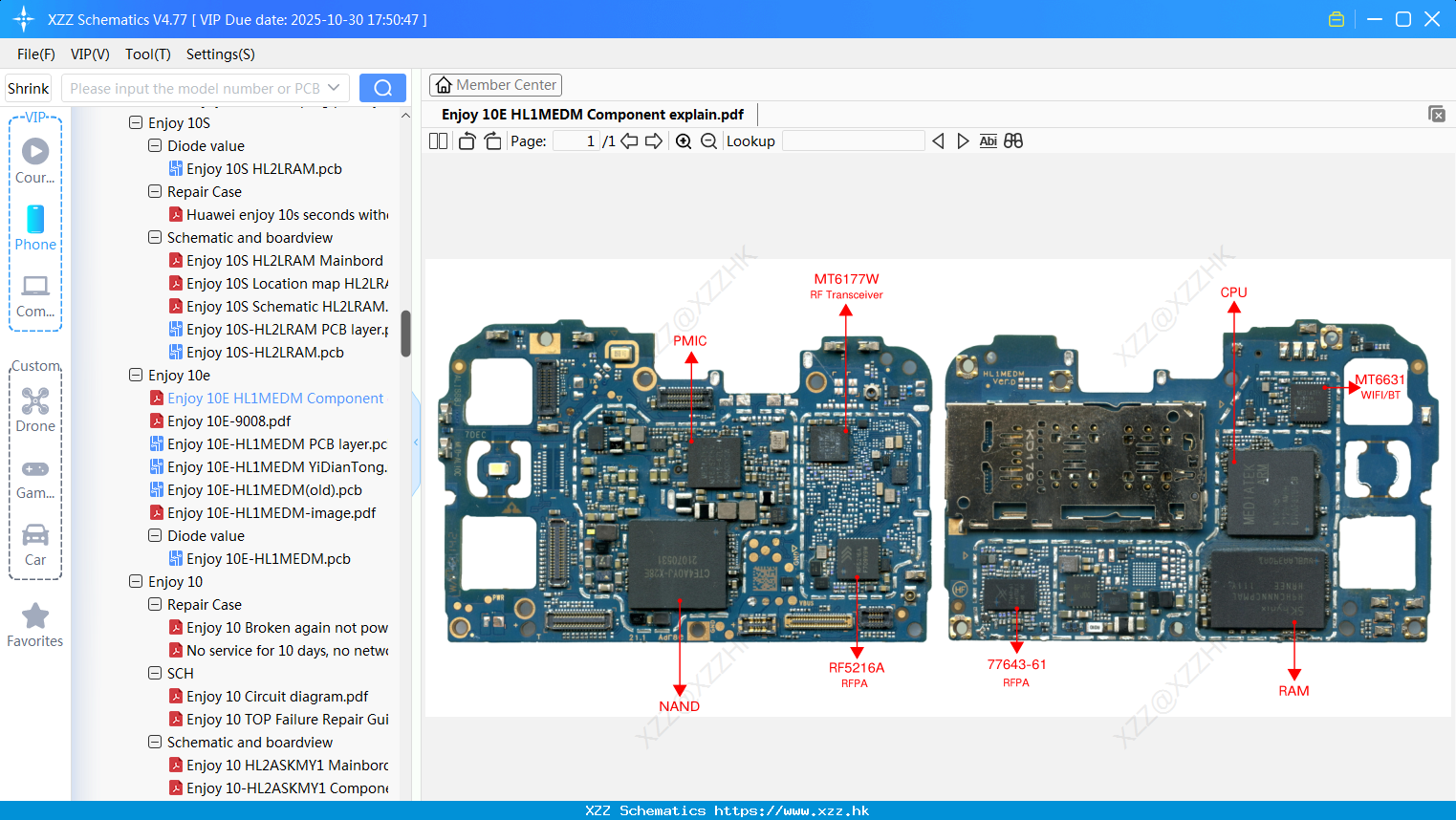Collapse the left panel splitter handle
This screenshot has height=820, width=1456.
pos(416,442)
